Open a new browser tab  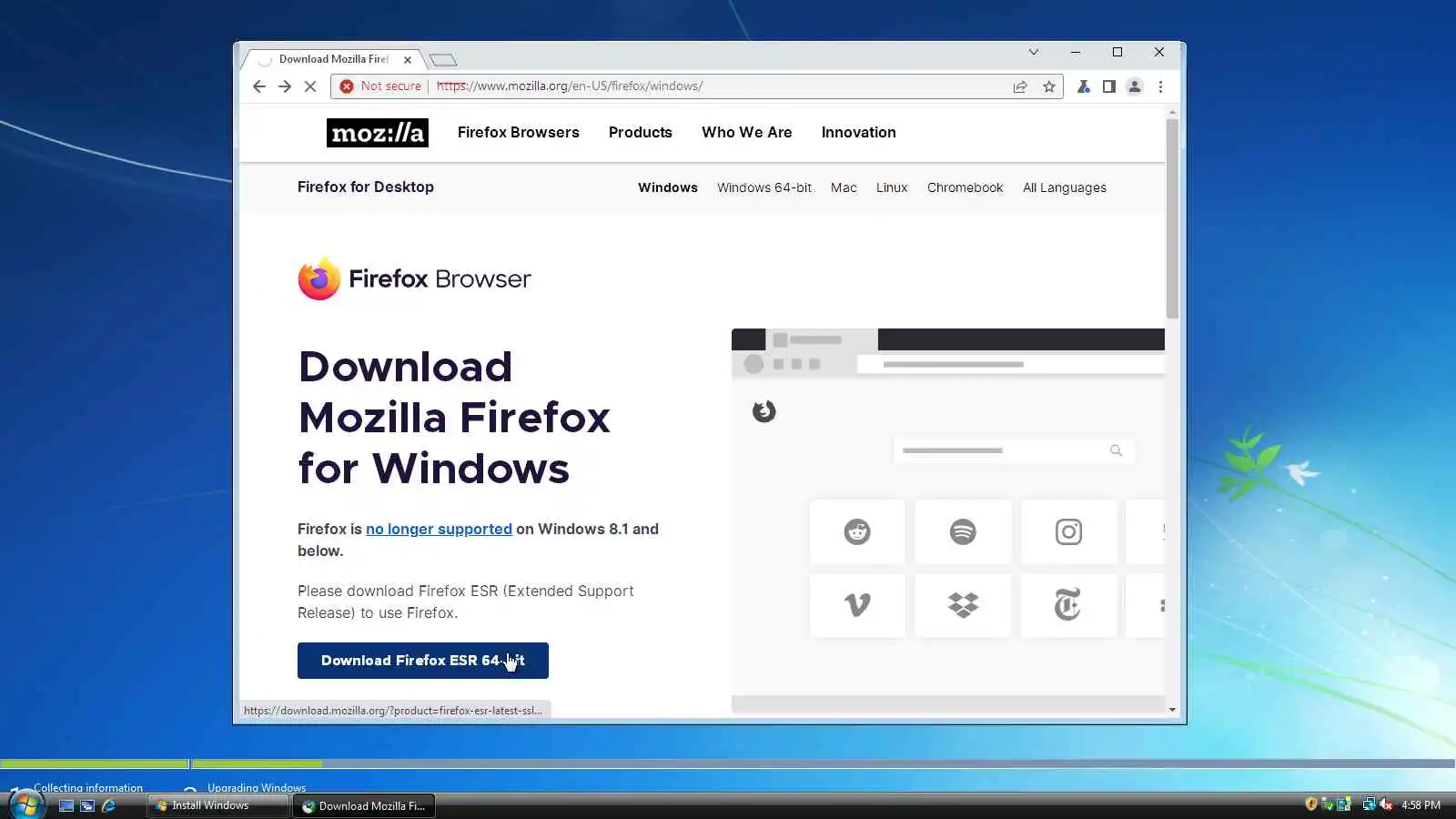pyautogui.click(x=443, y=60)
